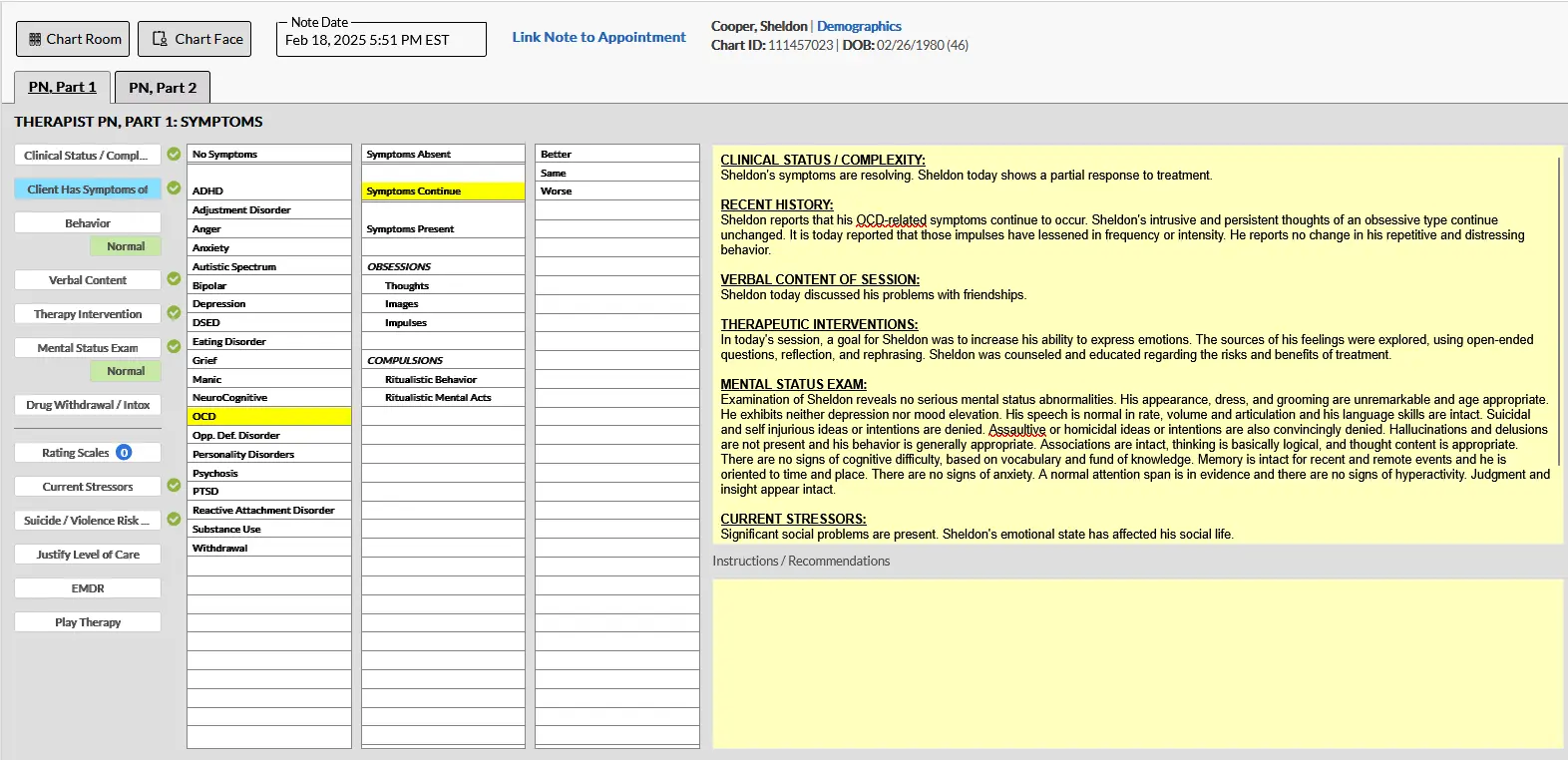Click green checkmark beside Client Has Symptoms
Image resolution: width=1568 pixels, height=760 pixels.
(x=174, y=189)
